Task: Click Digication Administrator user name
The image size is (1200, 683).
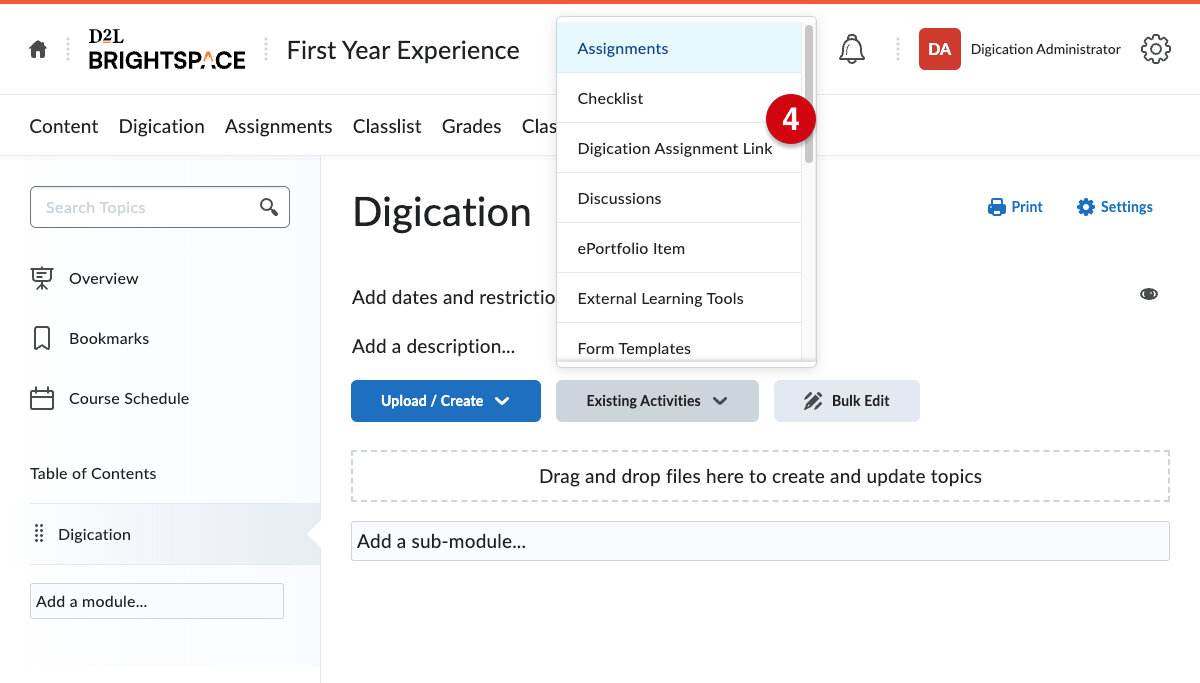Action: (x=1046, y=49)
